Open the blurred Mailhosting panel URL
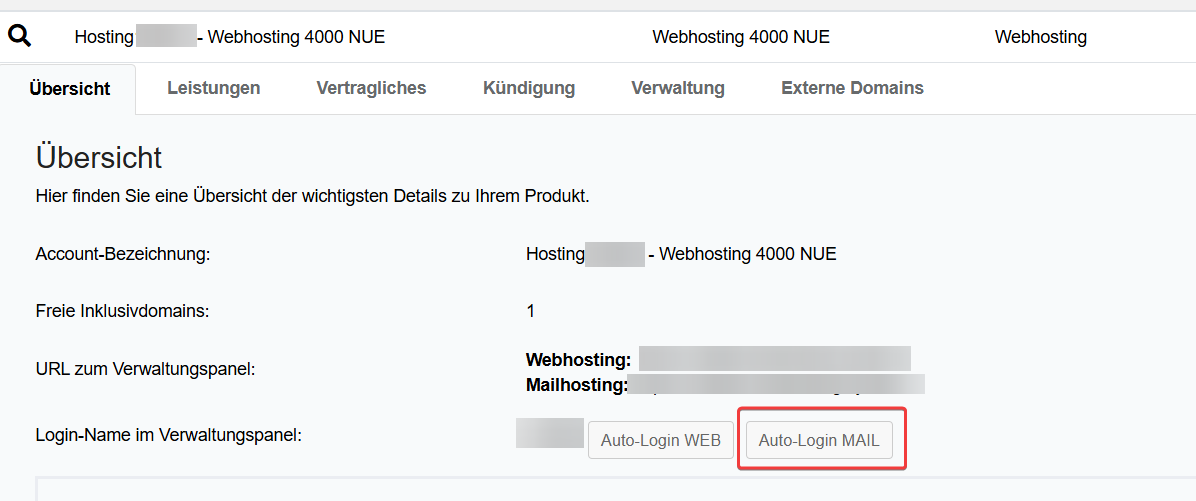 pos(776,384)
